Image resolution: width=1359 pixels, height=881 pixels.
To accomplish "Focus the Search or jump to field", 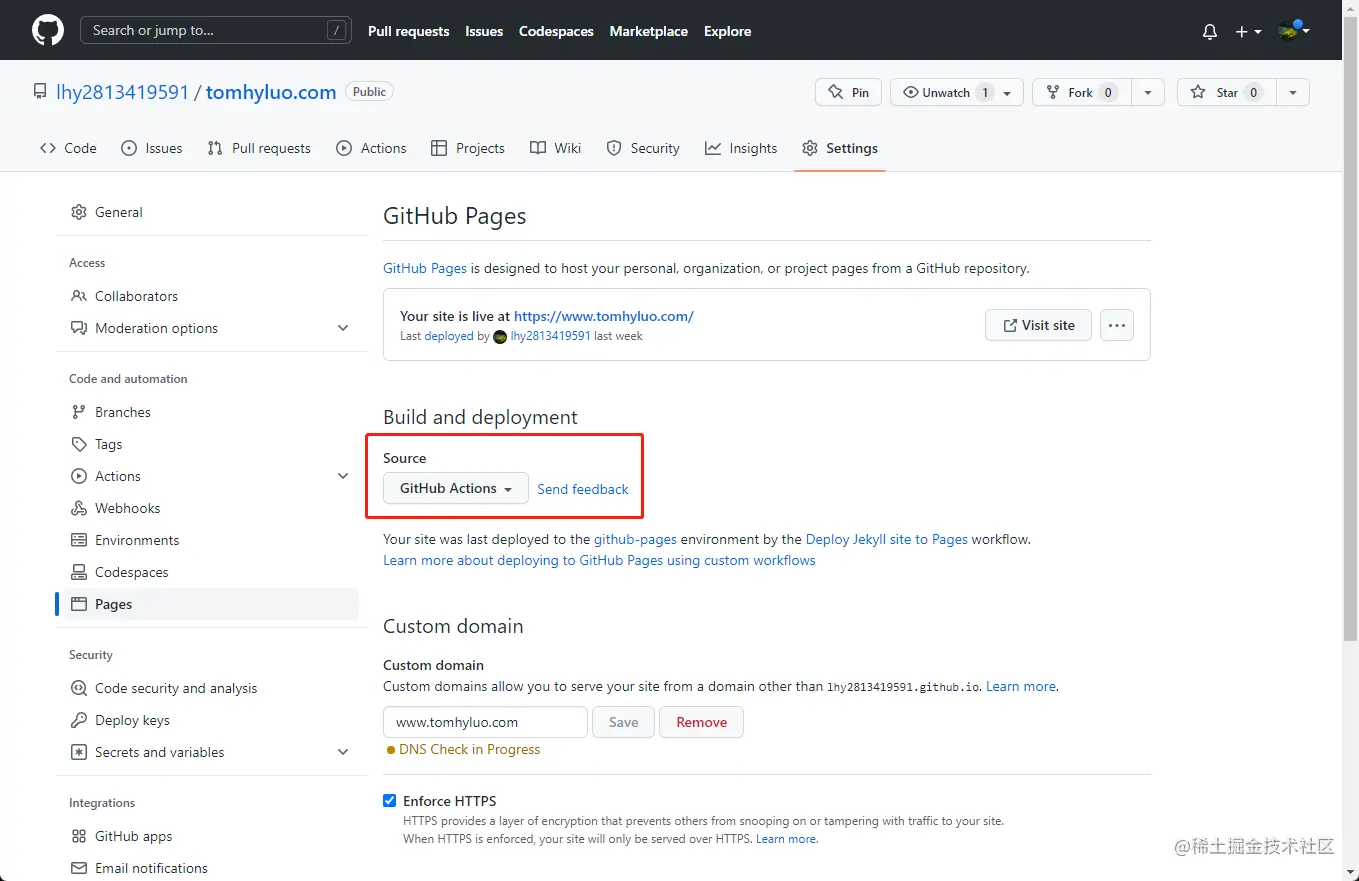I will point(216,30).
